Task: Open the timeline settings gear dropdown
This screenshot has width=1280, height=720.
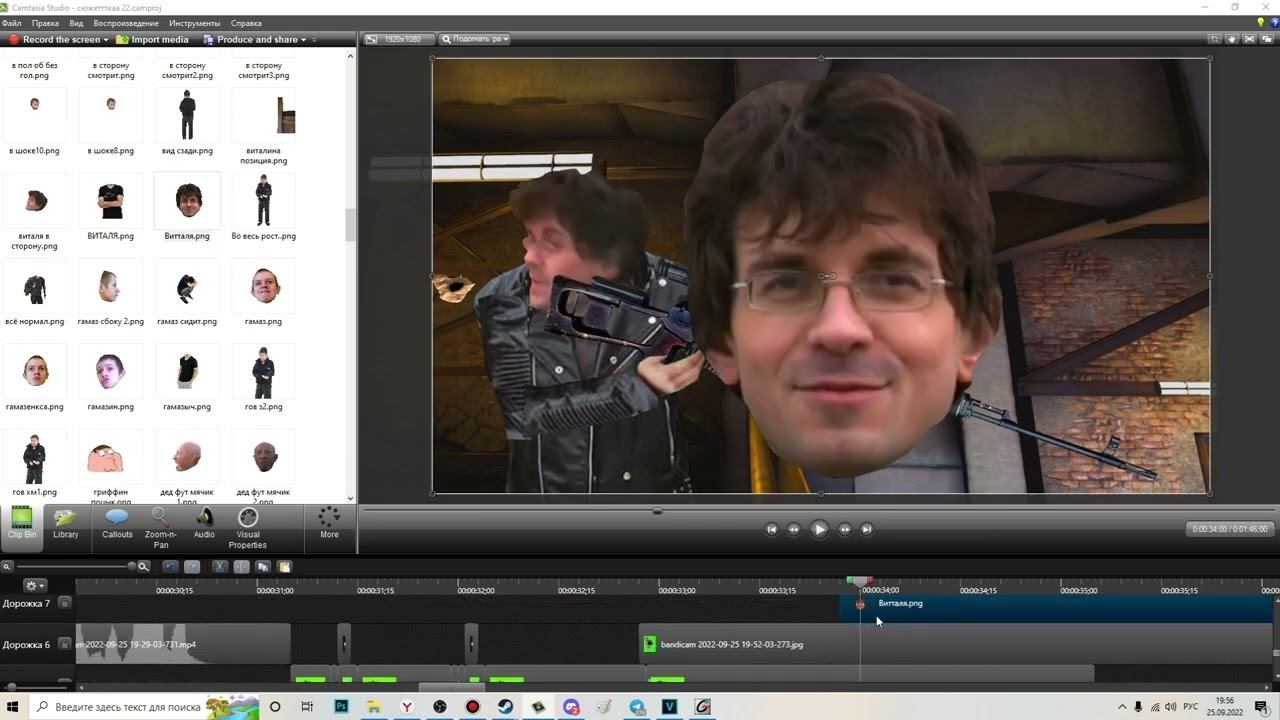Action: click(35, 586)
